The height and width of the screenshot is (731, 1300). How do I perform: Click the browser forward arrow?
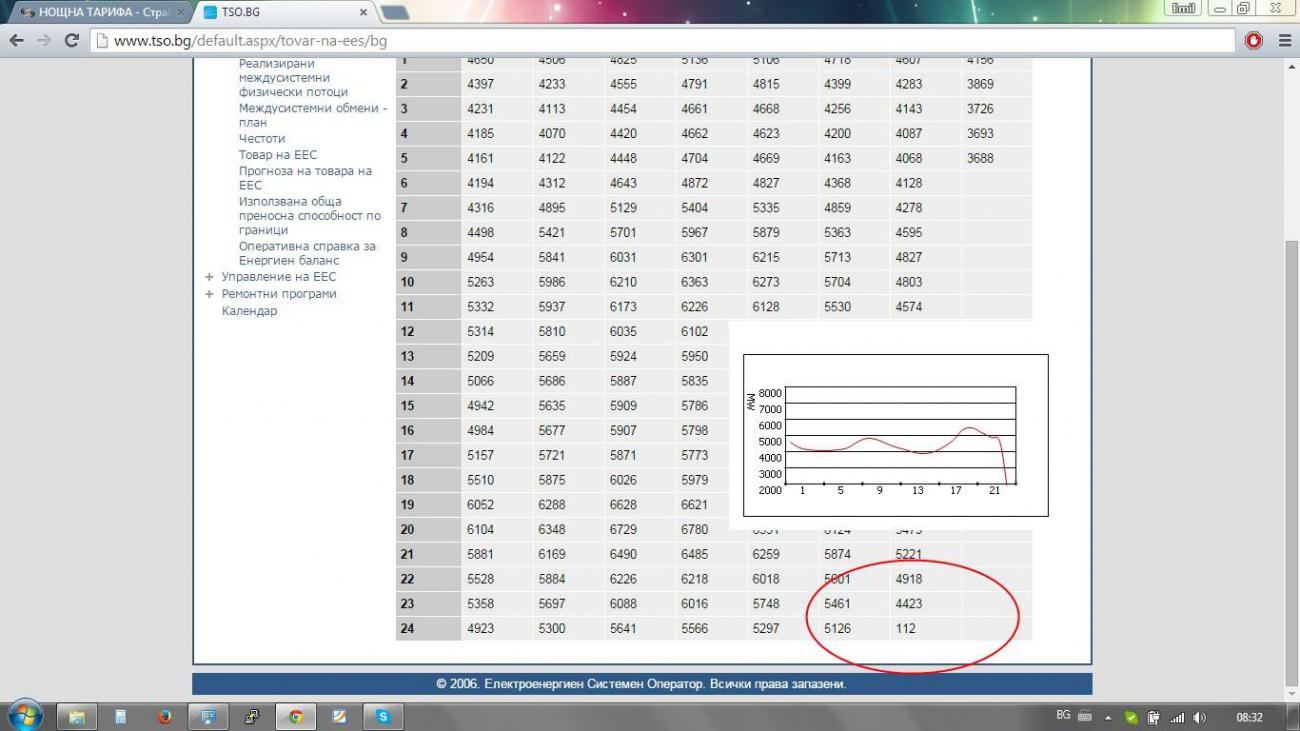coord(43,40)
